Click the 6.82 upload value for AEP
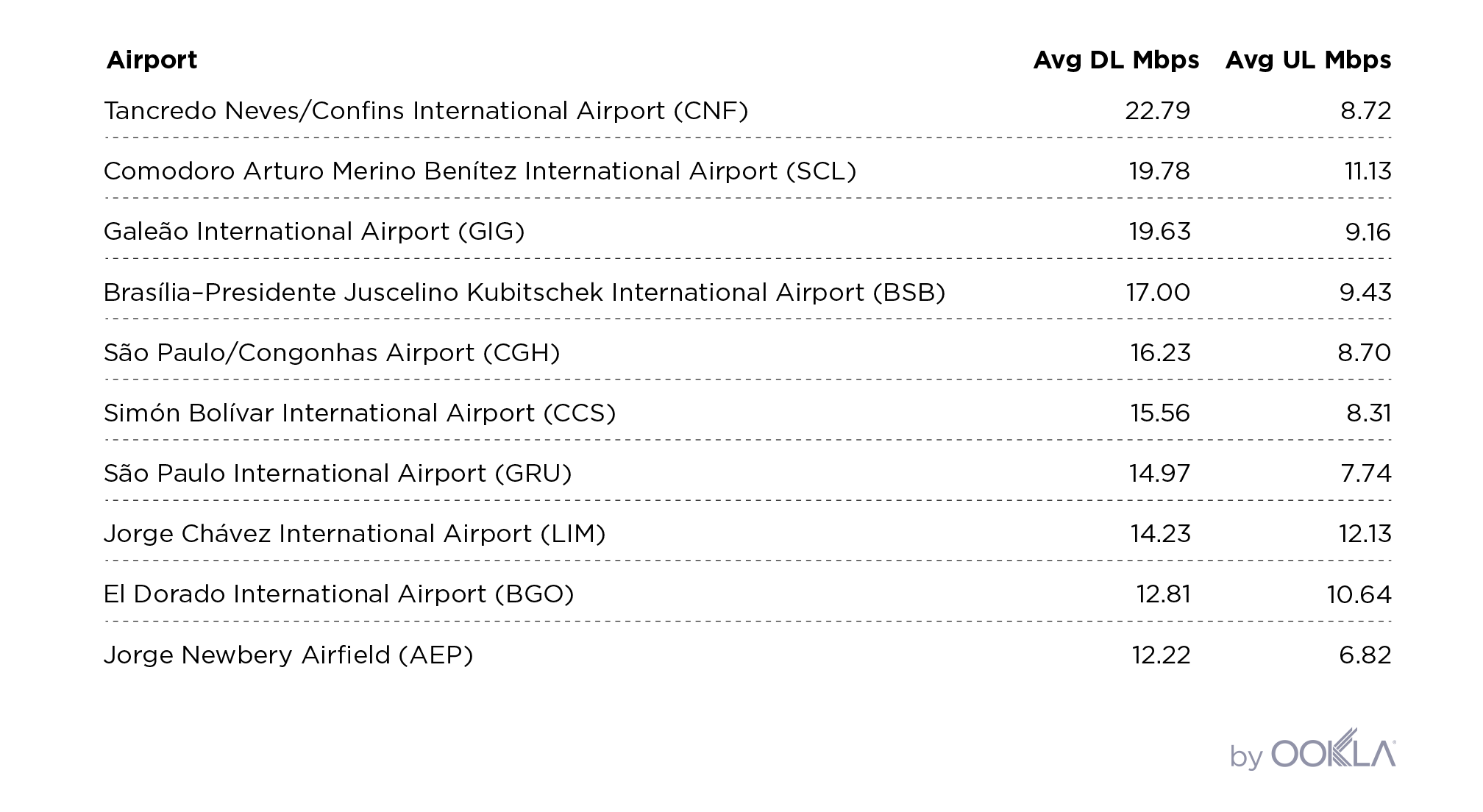The width and height of the screenshot is (1483, 812). point(1365,655)
